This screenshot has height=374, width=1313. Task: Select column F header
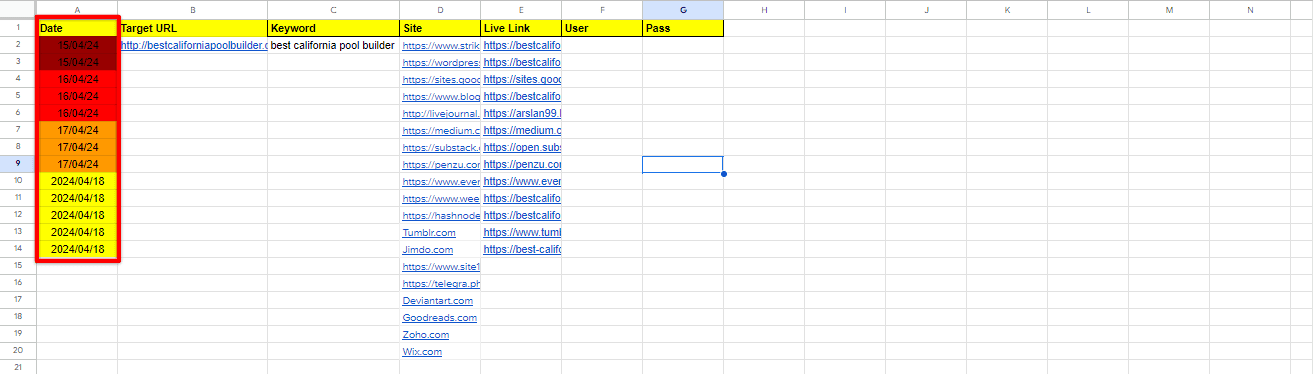coord(602,10)
